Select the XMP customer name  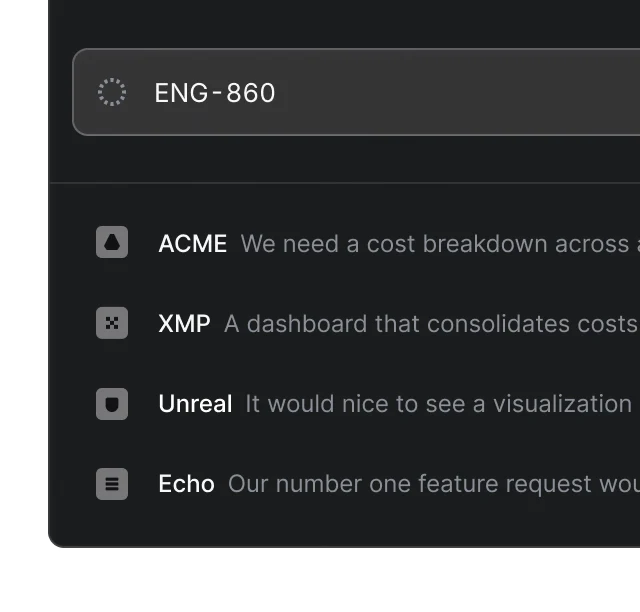184,323
